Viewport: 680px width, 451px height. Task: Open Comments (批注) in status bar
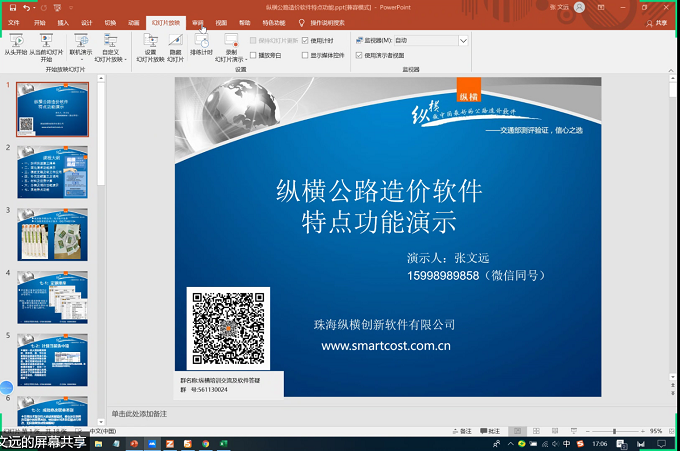[x=490, y=431]
